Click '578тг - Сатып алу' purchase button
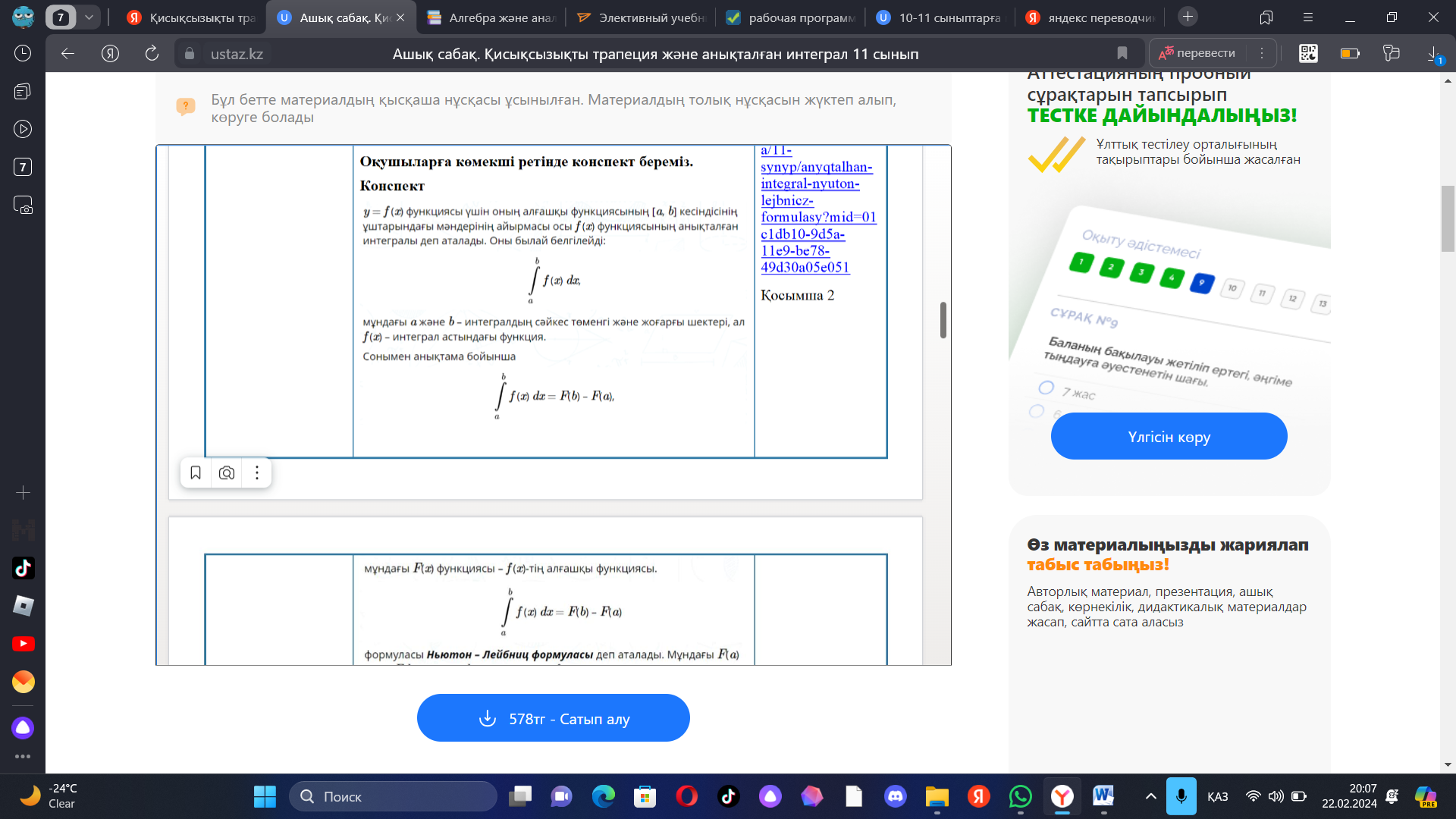 pos(553,718)
